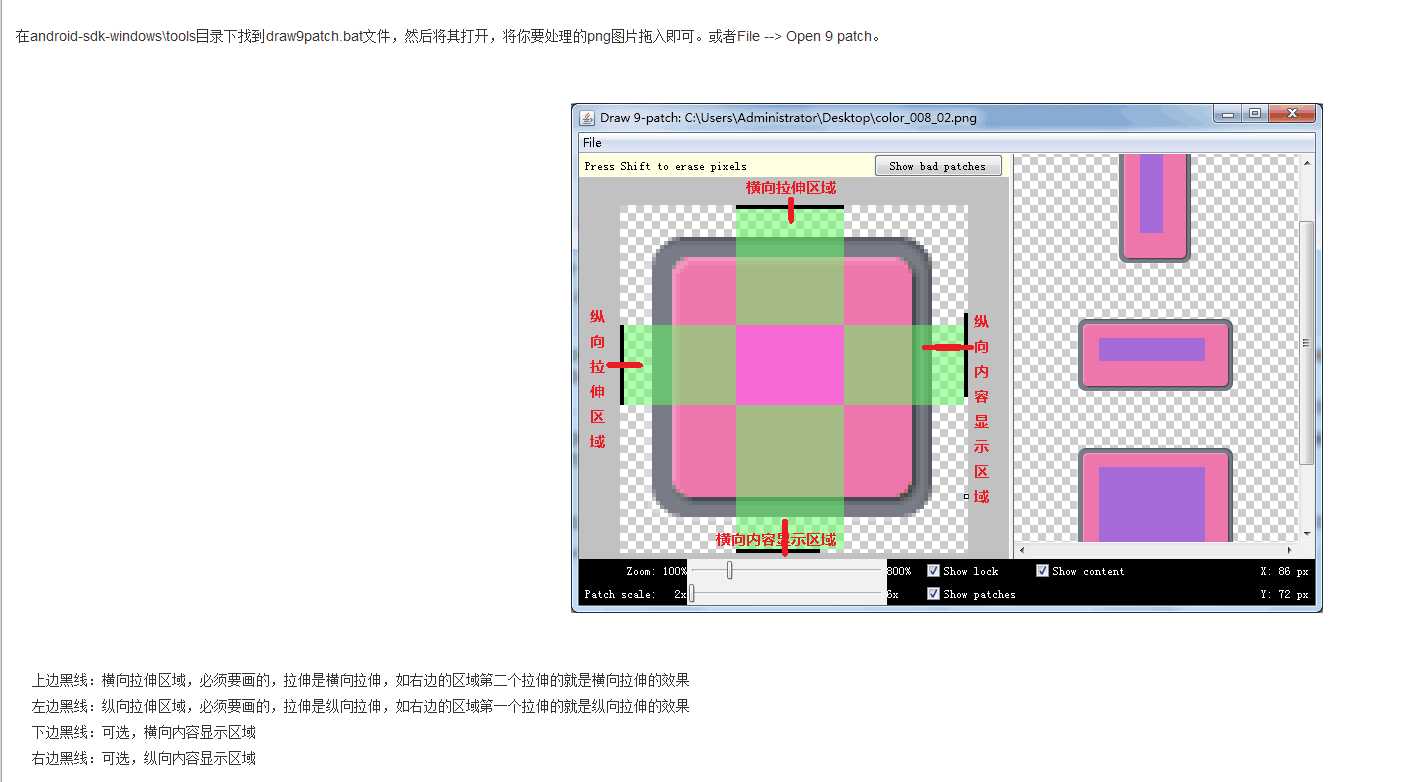Image resolution: width=1415 pixels, height=782 pixels.
Task: Click the both-directions stretched preview image
Action: 1155,495
